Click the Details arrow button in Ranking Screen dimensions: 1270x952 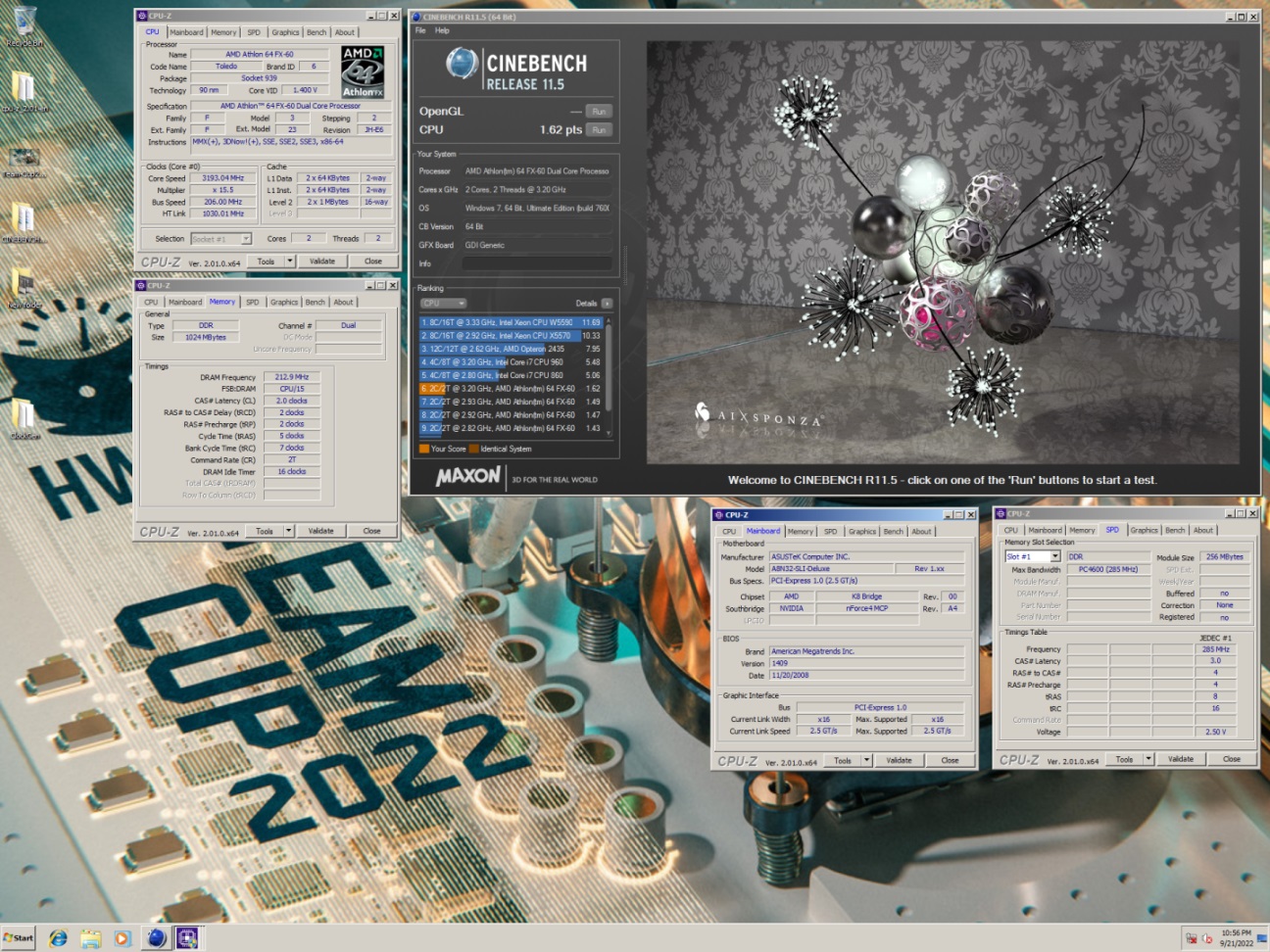coord(607,304)
